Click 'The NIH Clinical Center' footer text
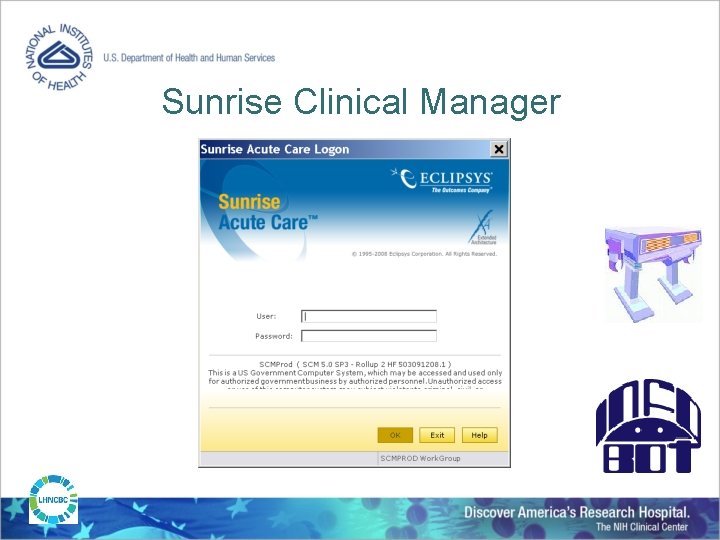The width and height of the screenshot is (720, 540). (642, 527)
